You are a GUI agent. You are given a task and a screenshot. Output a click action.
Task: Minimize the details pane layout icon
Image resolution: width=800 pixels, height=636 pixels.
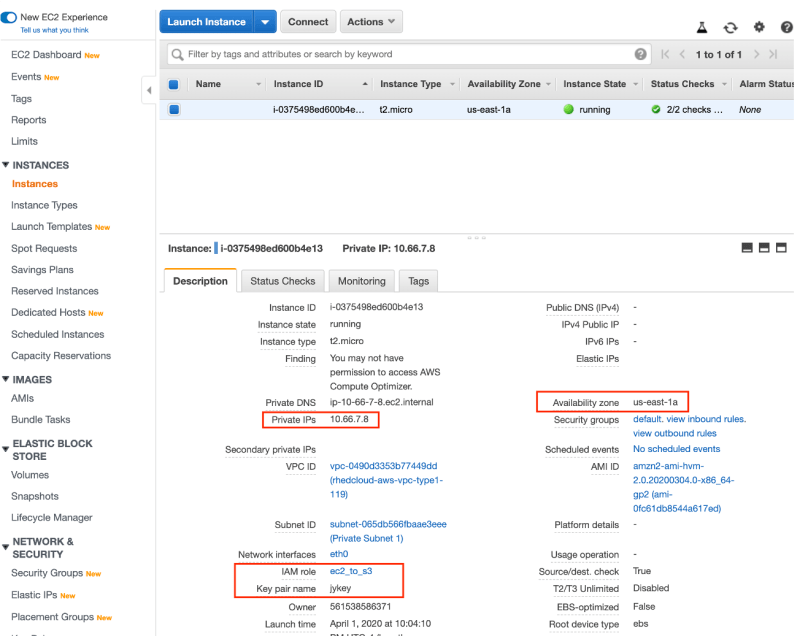[747, 248]
